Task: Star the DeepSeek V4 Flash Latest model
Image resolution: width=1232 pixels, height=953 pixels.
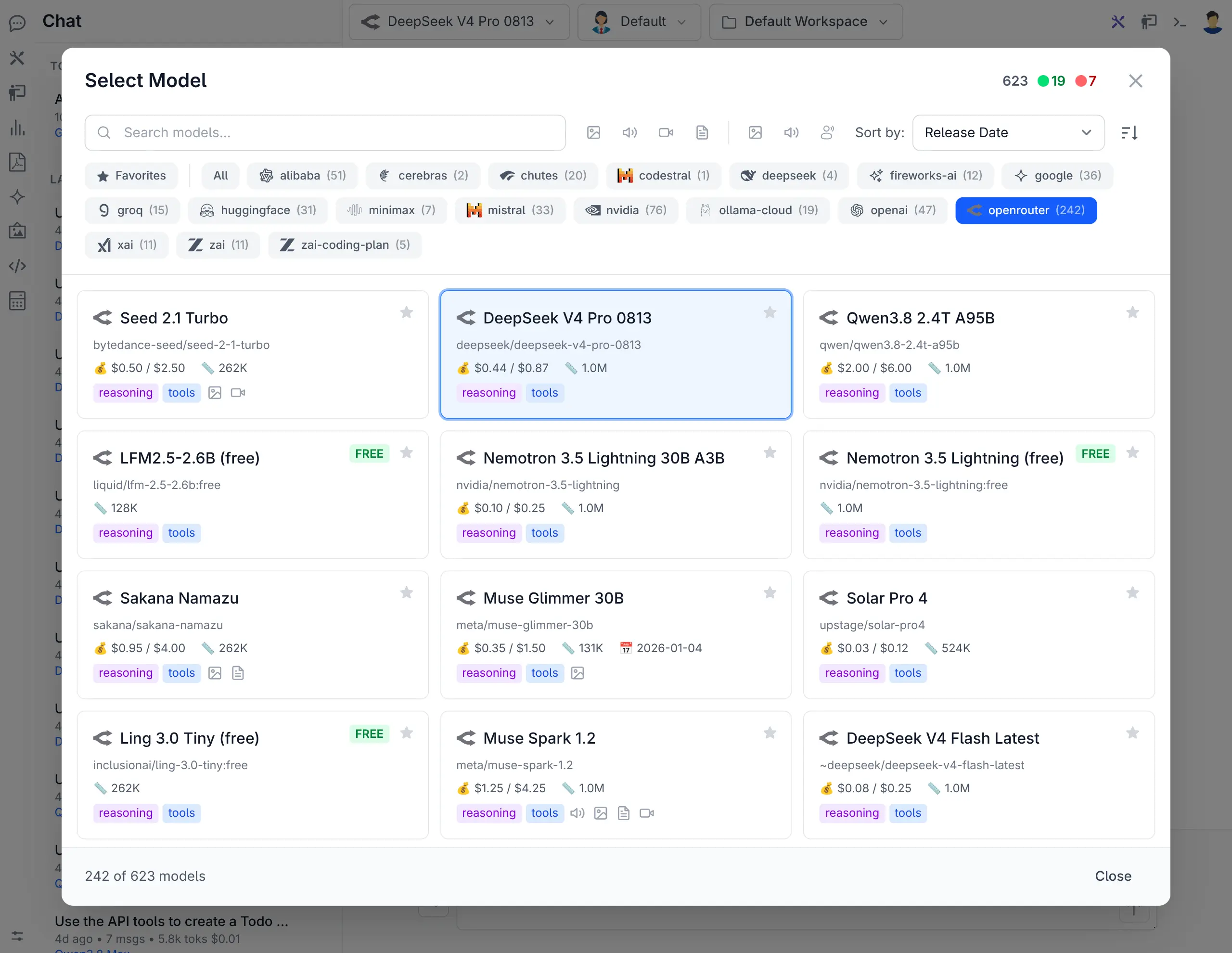Action: point(1132,733)
